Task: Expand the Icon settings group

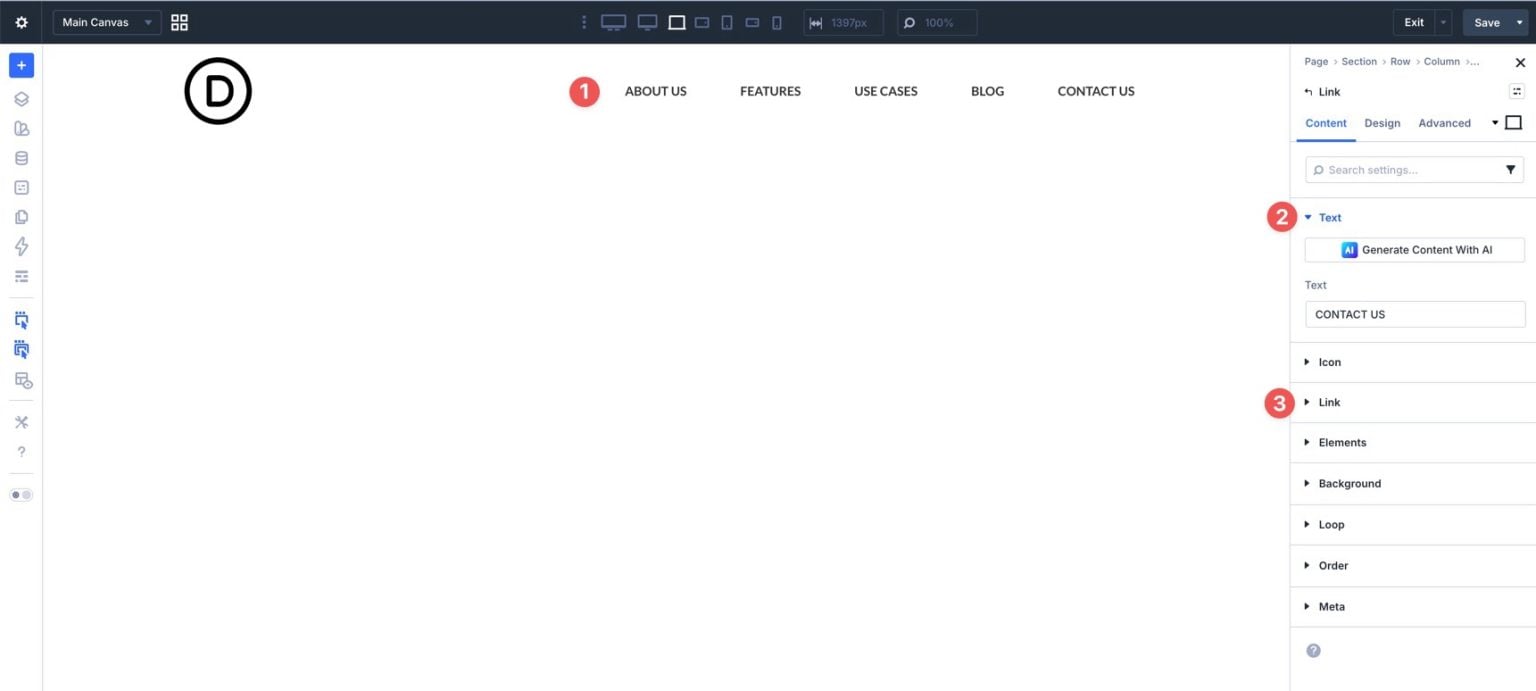Action: click(1412, 362)
